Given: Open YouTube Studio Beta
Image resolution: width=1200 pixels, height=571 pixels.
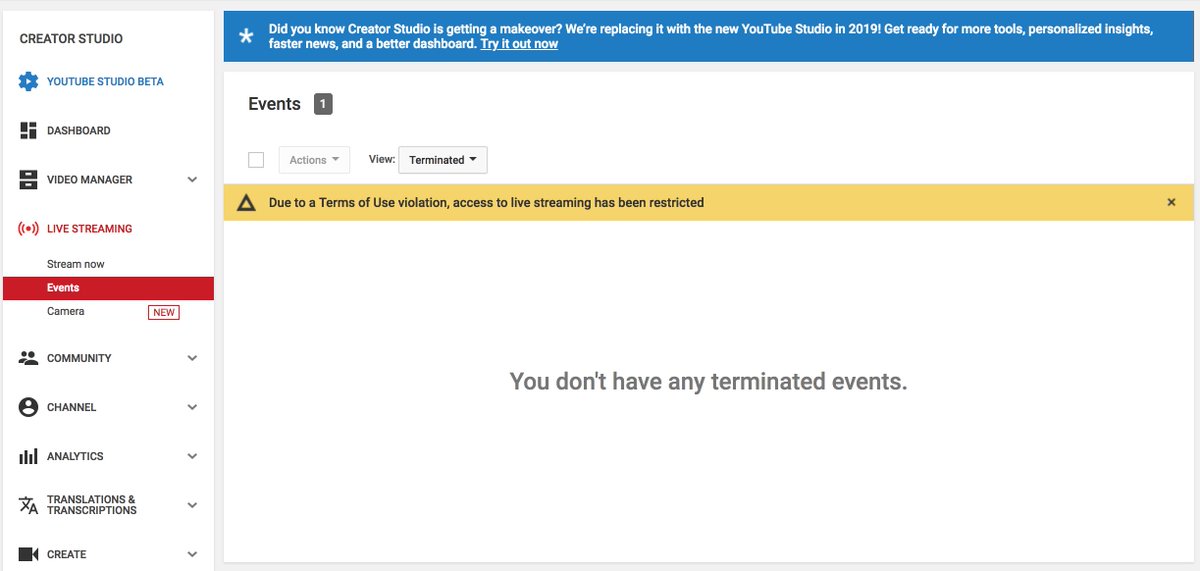Looking at the screenshot, I should click(x=105, y=82).
